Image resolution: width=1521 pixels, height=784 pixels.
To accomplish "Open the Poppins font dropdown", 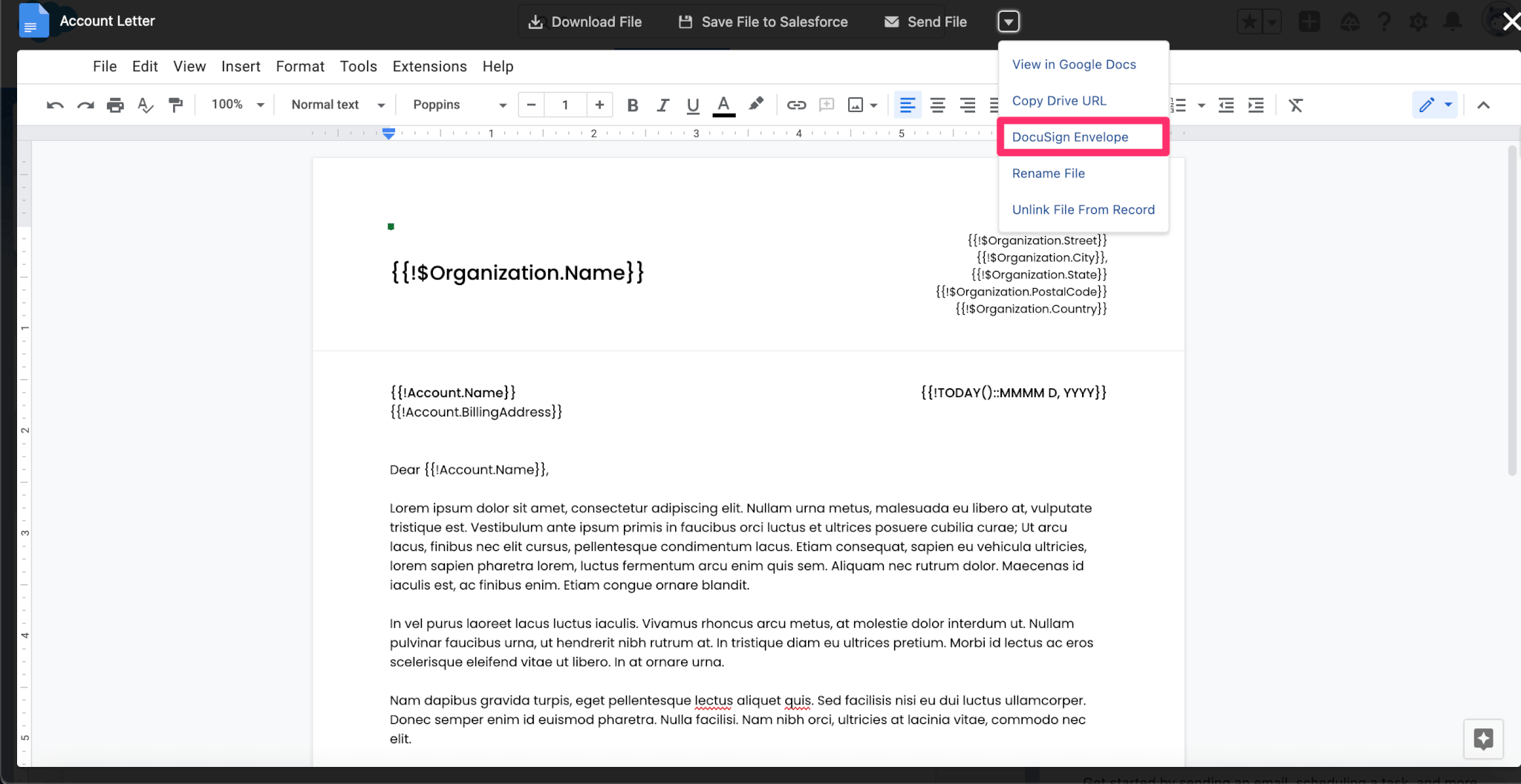I will point(460,105).
